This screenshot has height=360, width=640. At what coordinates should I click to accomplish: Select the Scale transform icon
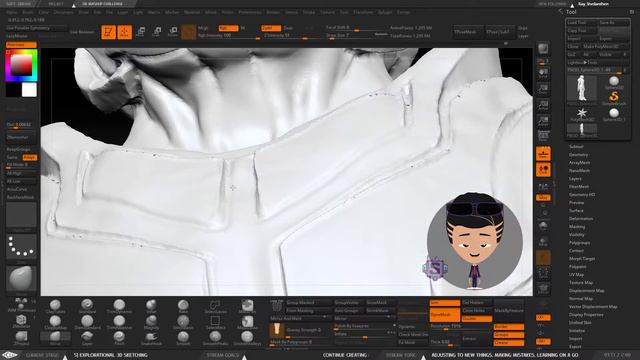tap(157, 32)
